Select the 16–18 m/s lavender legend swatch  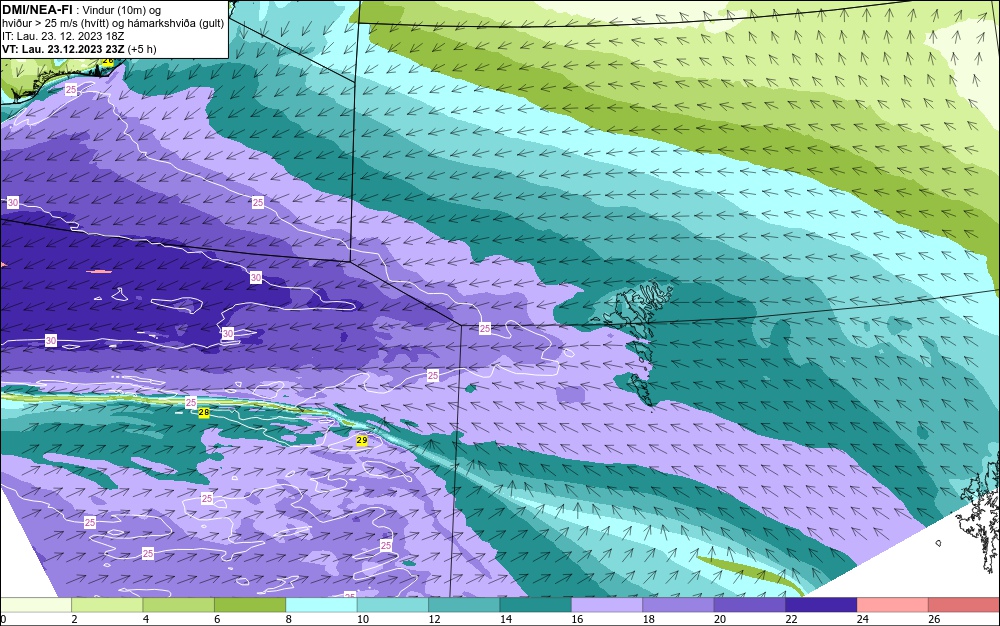607,604
